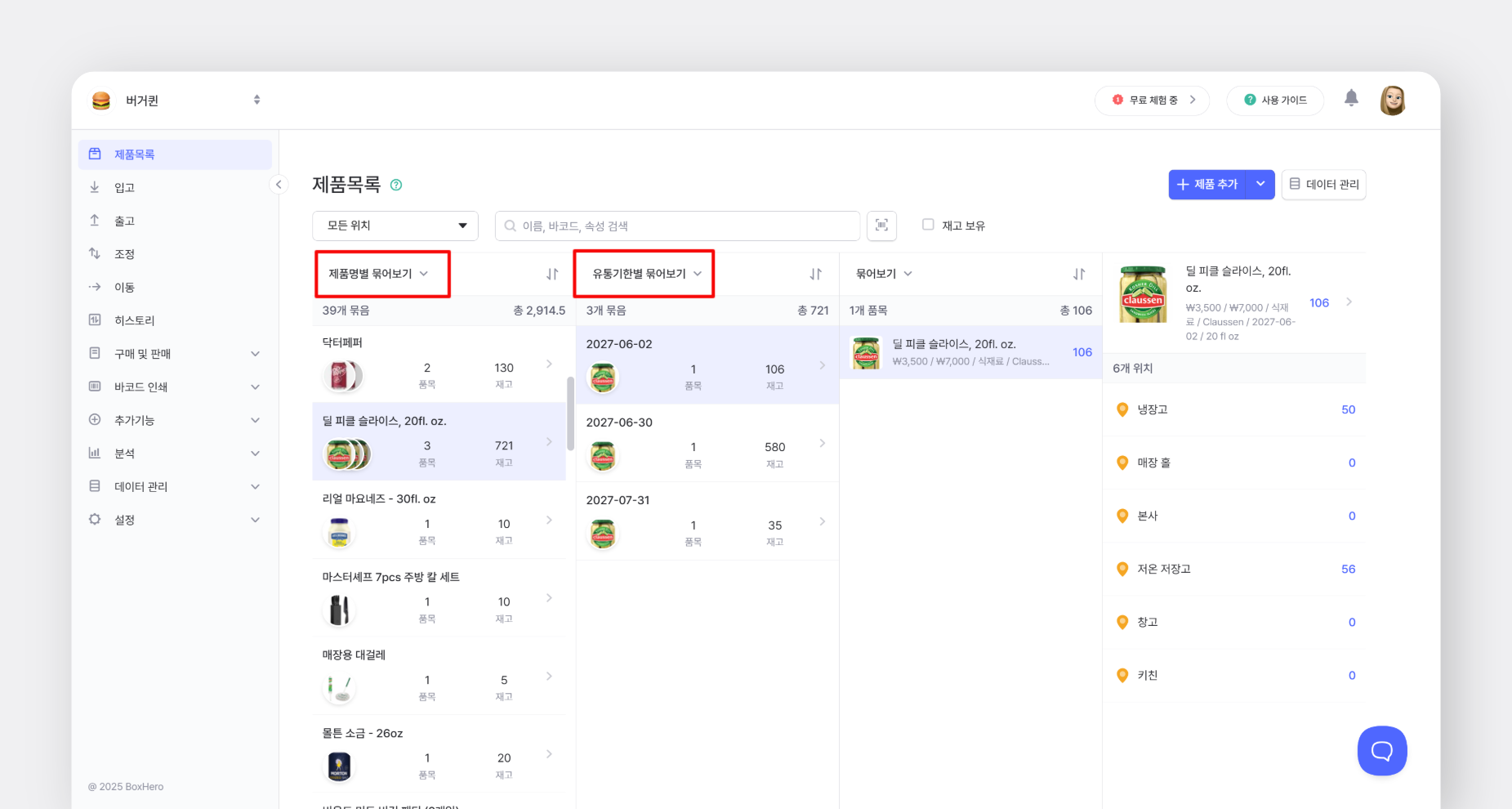The height and width of the screenshot is (809, 1512).
Task: Go to 히스토리 in the sidebar
Action: pos(135,320)
